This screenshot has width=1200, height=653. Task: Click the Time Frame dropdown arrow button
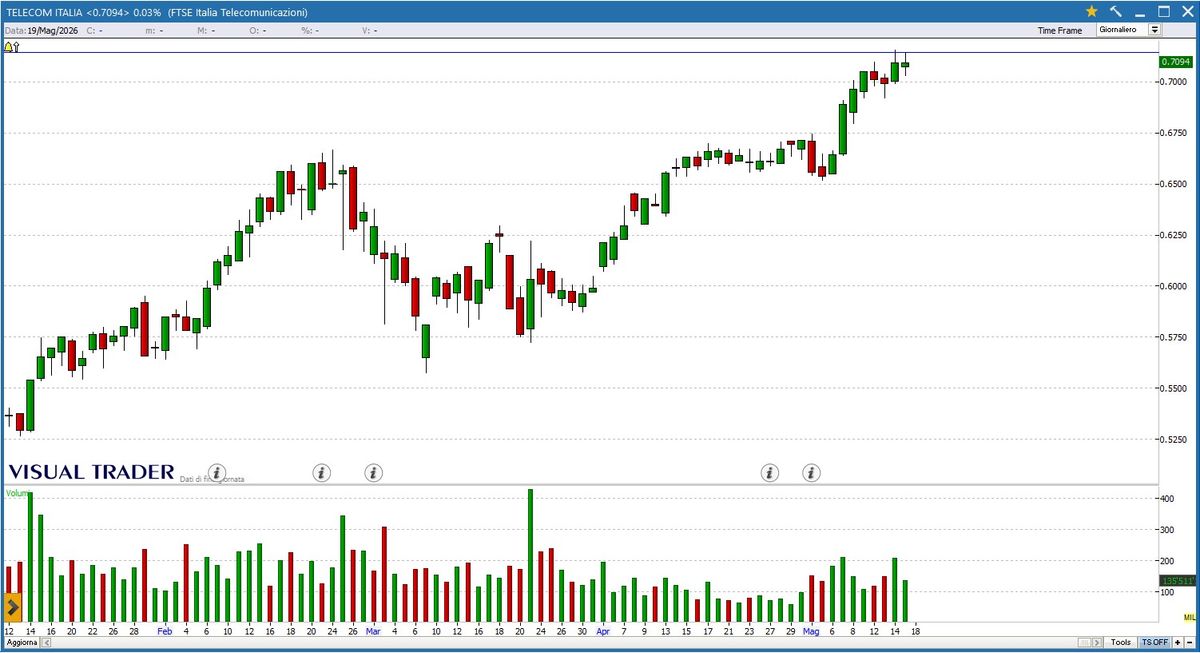click(x=1155, y=30)
